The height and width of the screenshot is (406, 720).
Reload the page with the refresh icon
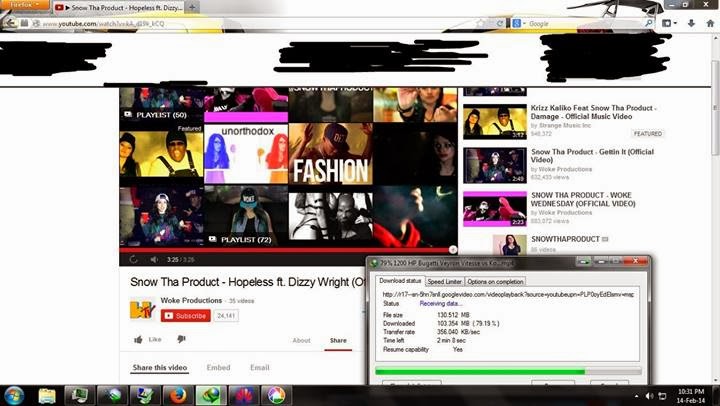pyautogui.click(x=500, y=23)
